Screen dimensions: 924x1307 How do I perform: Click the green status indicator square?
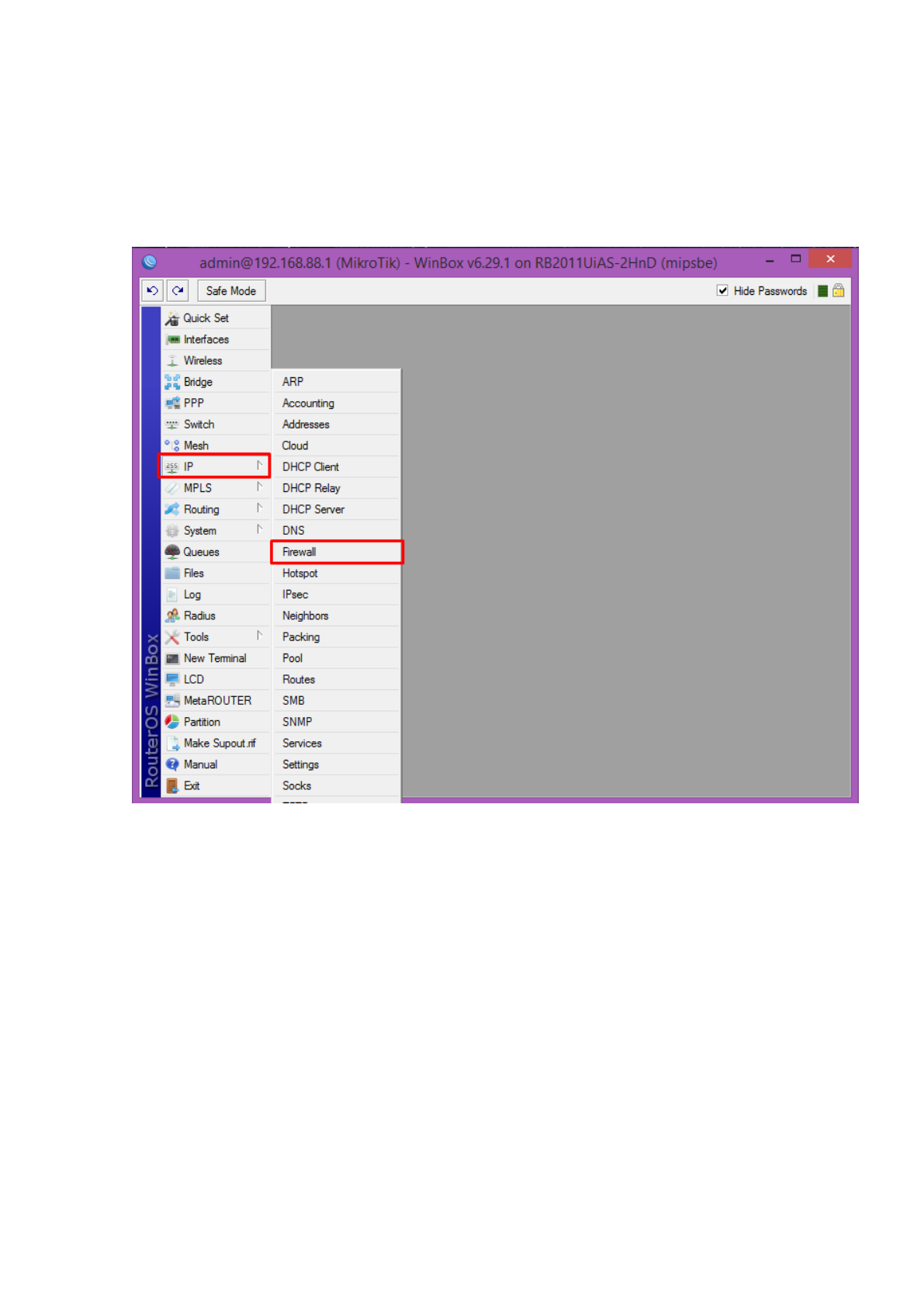point(822,291)
